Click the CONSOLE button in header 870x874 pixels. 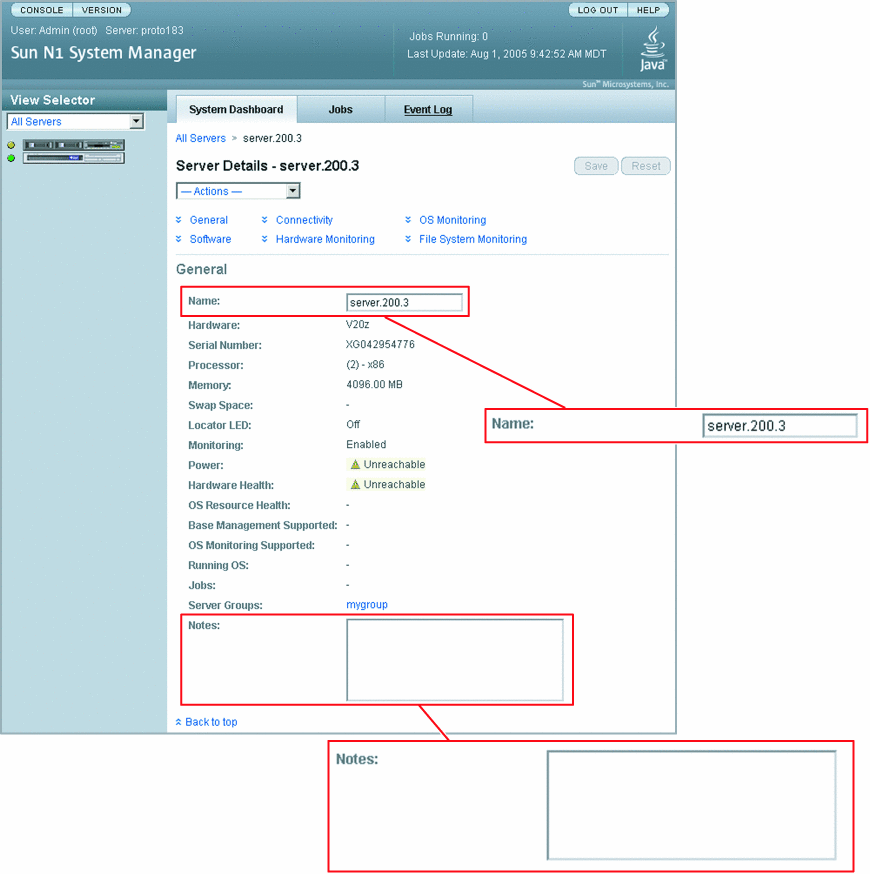[x=42, y=10]
